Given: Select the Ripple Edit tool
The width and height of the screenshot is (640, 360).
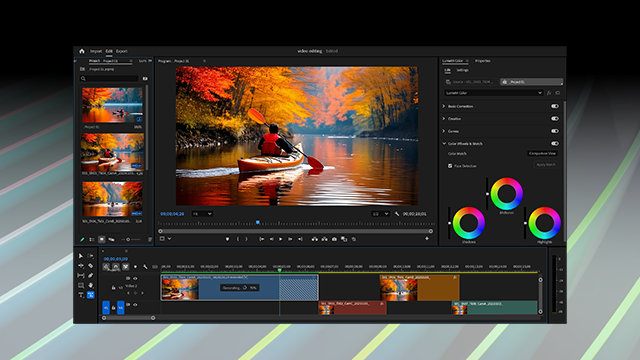Looking at the screenshot, I should 81,266.
